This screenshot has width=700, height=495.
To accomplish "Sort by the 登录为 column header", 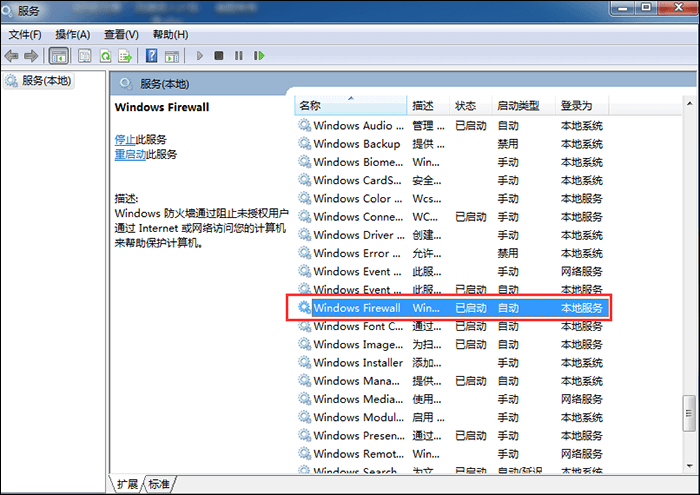I will [x=582, y=106].
